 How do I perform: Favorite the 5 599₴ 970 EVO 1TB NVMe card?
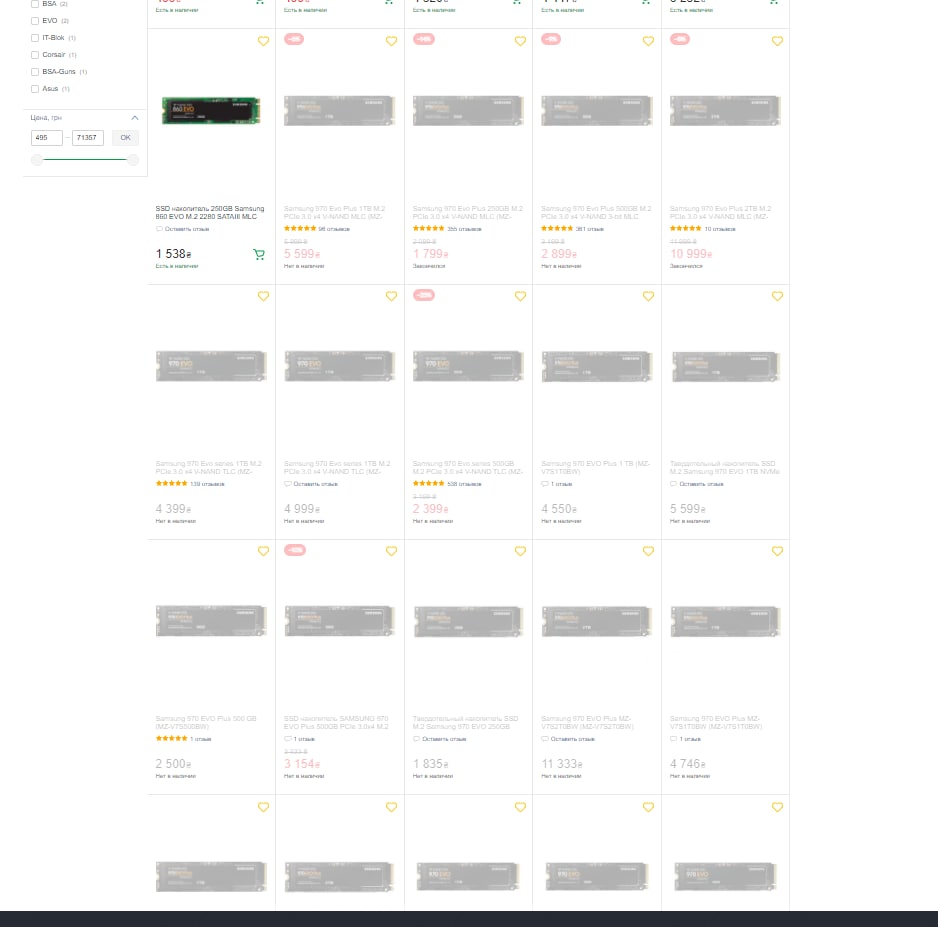click(777, 296)
